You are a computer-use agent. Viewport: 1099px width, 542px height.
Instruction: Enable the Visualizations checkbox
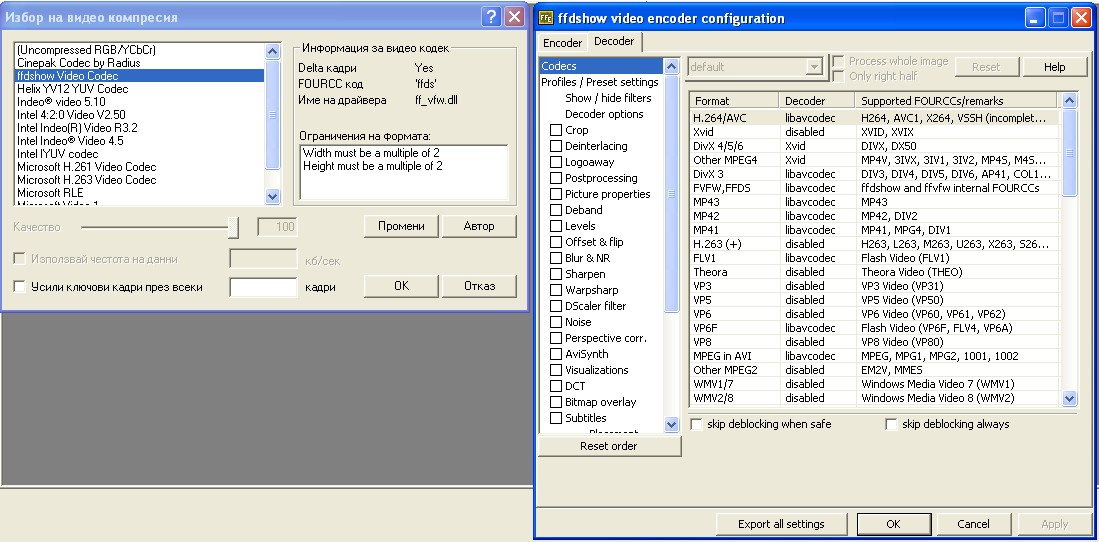(556, 370)
